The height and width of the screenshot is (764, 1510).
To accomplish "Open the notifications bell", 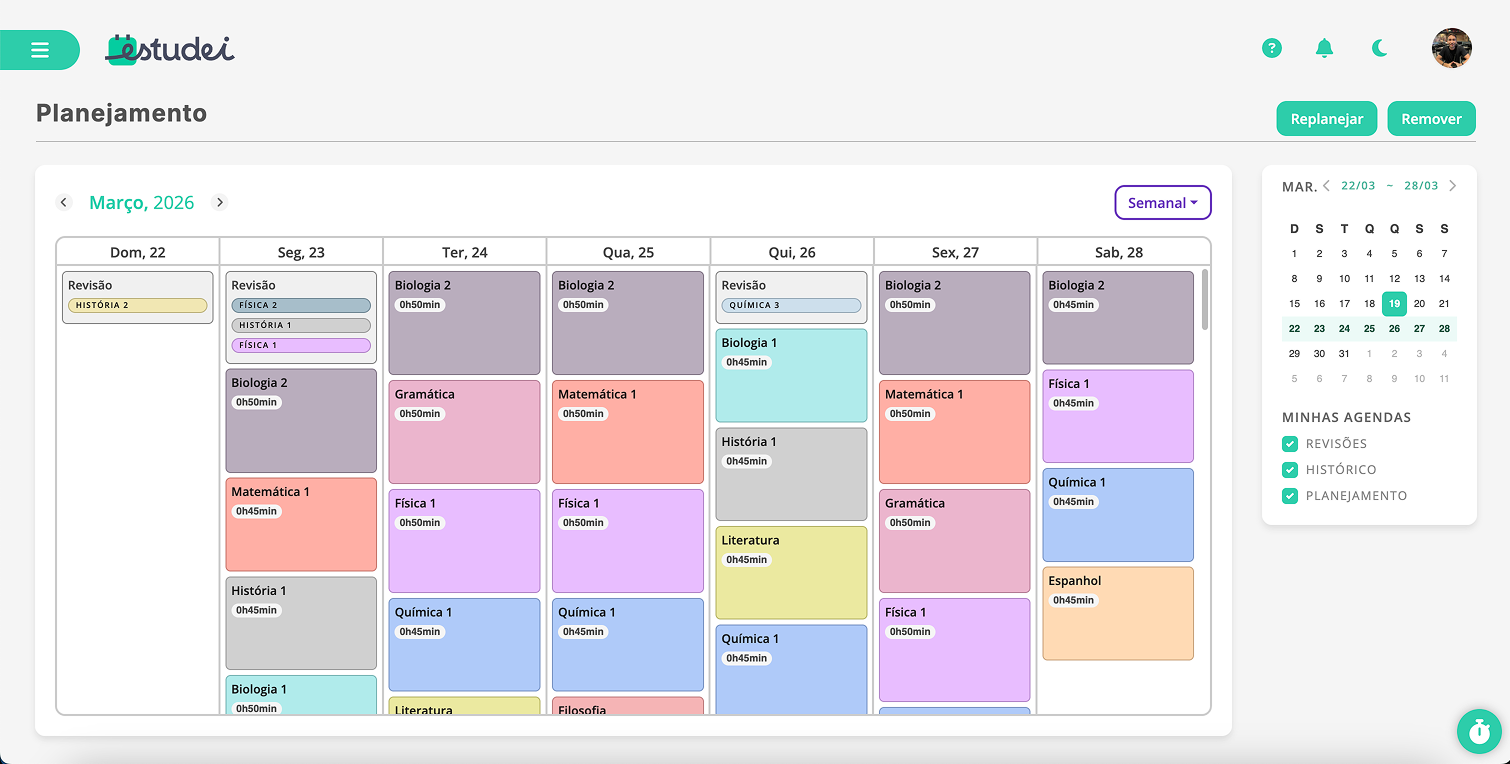I will pos(1325,48).
